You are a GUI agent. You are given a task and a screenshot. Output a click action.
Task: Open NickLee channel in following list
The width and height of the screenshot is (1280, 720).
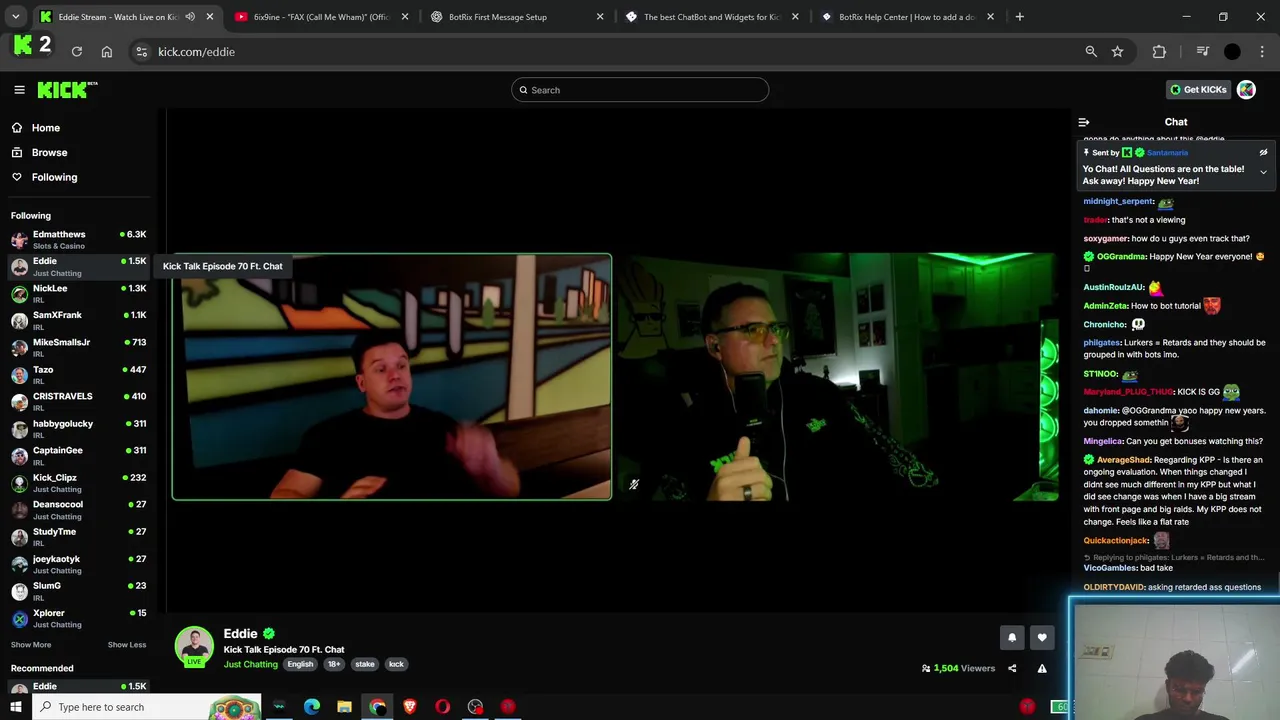(x=79, y=294)
